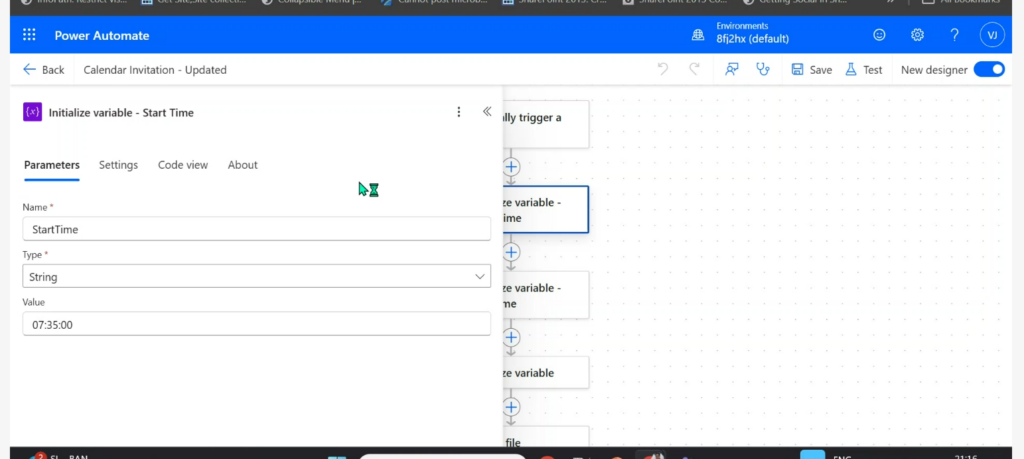Collapse the action details panel
The height and width of the screenshot is (459, 1024).
487,112
